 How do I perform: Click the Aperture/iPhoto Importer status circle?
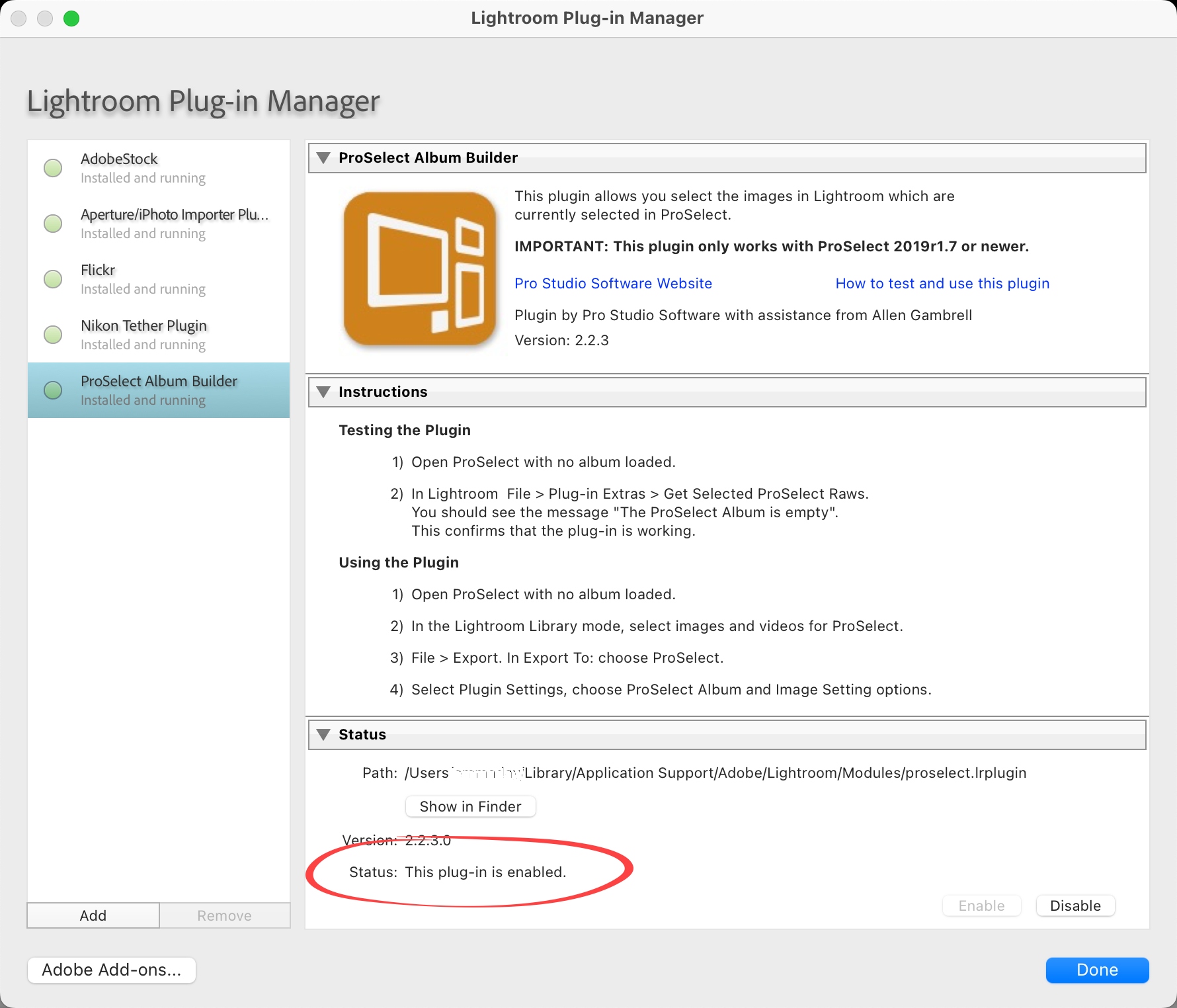click(x=53, y=224)
